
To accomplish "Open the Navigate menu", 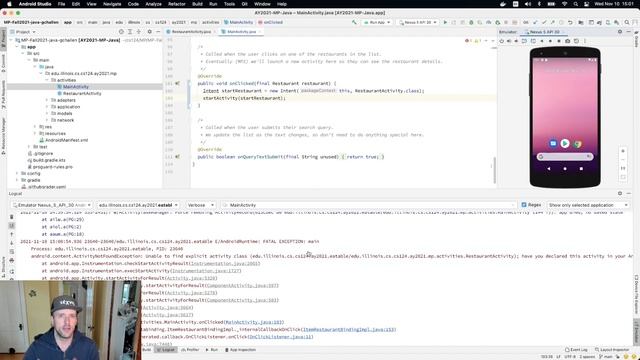I will (112, 4).
